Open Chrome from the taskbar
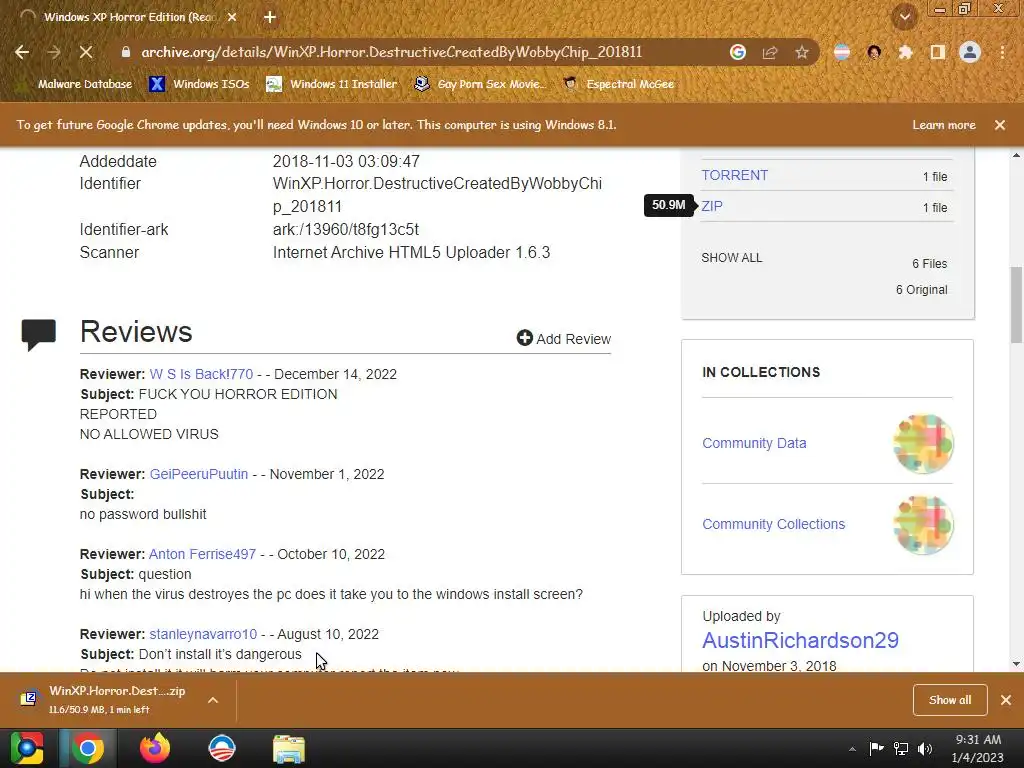1024x768 pixels. point(88,748)
